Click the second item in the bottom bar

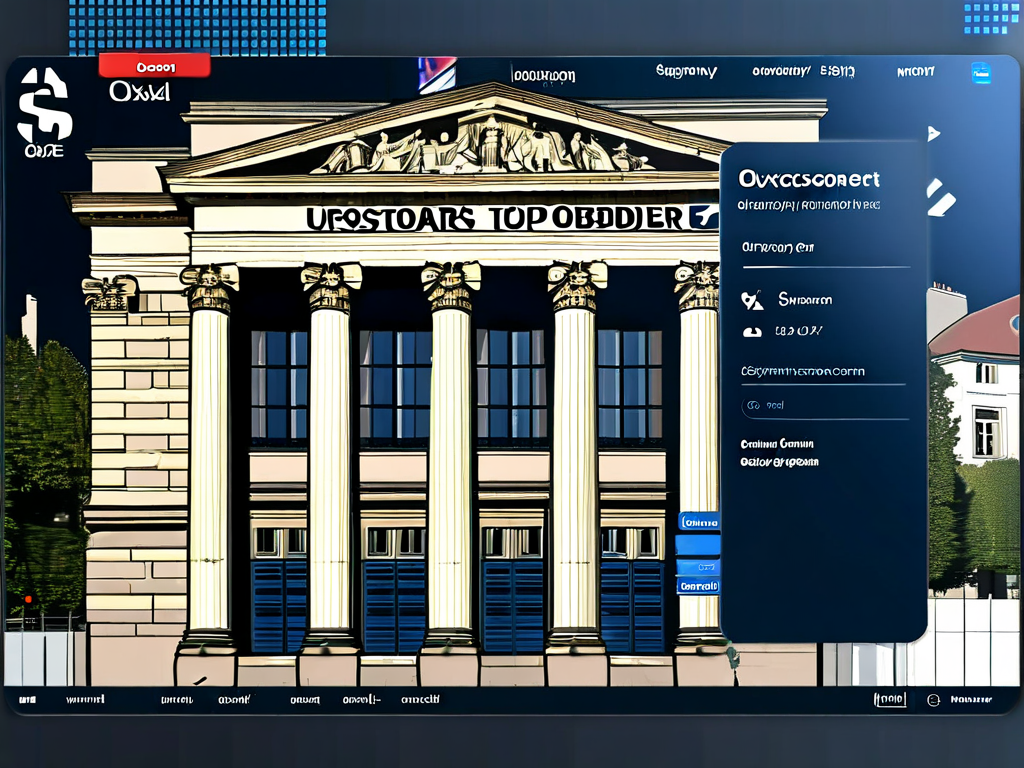85,699
